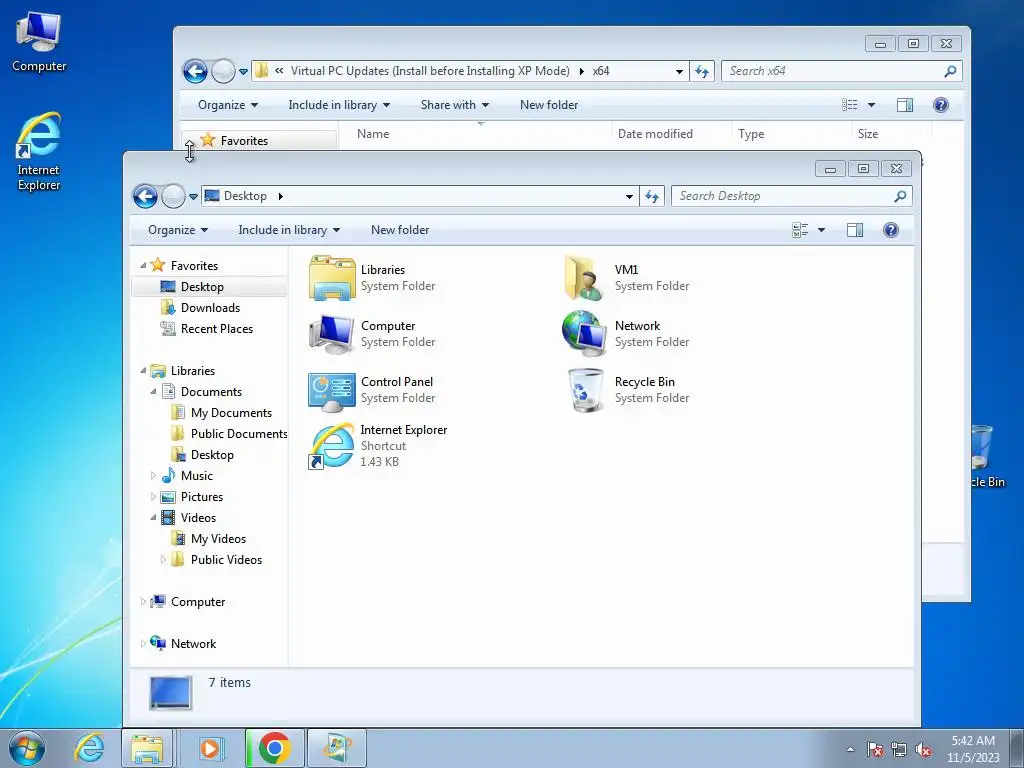Expand the Public Videos folder node
This screenshot has width=1024, height=768.
click(163, 559)
